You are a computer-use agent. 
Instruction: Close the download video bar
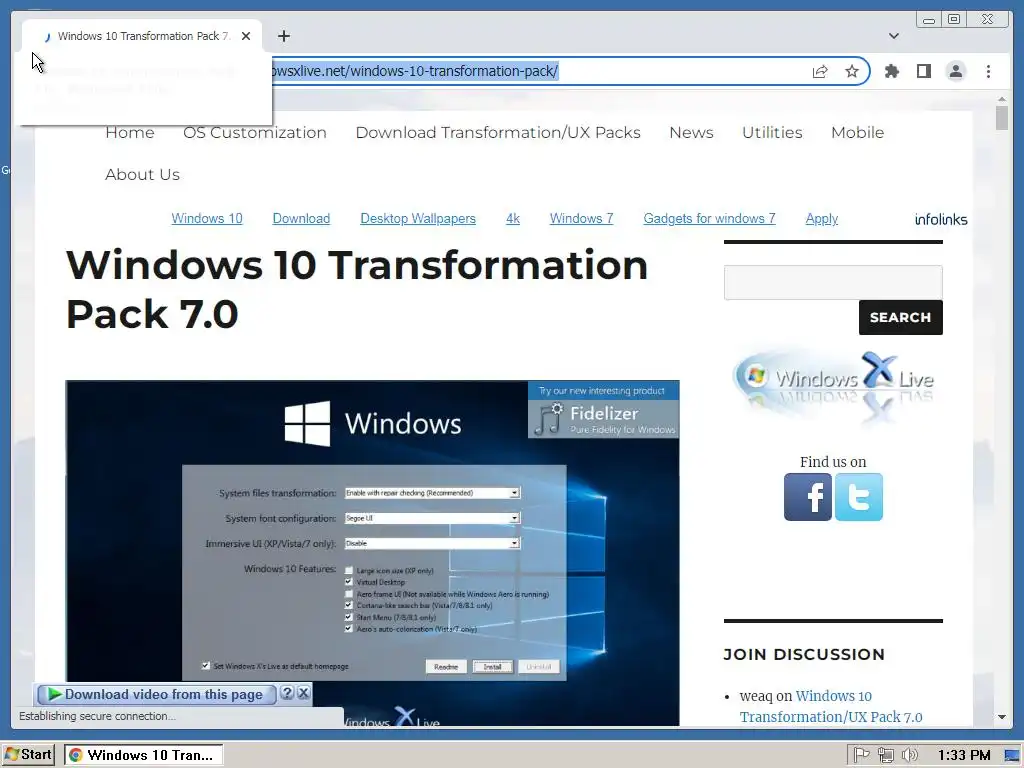pyautogui.click(x=304, y=694)
